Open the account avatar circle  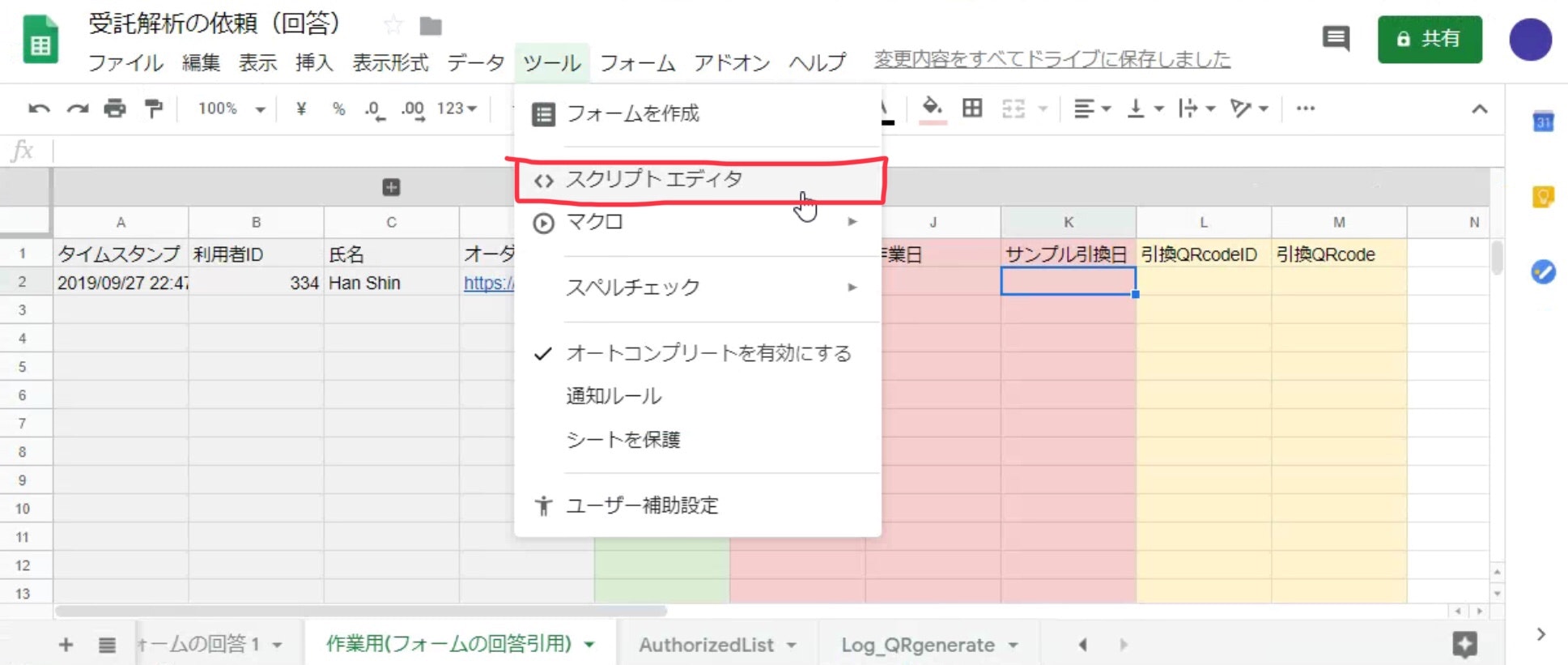click(x=1530, y=40)
